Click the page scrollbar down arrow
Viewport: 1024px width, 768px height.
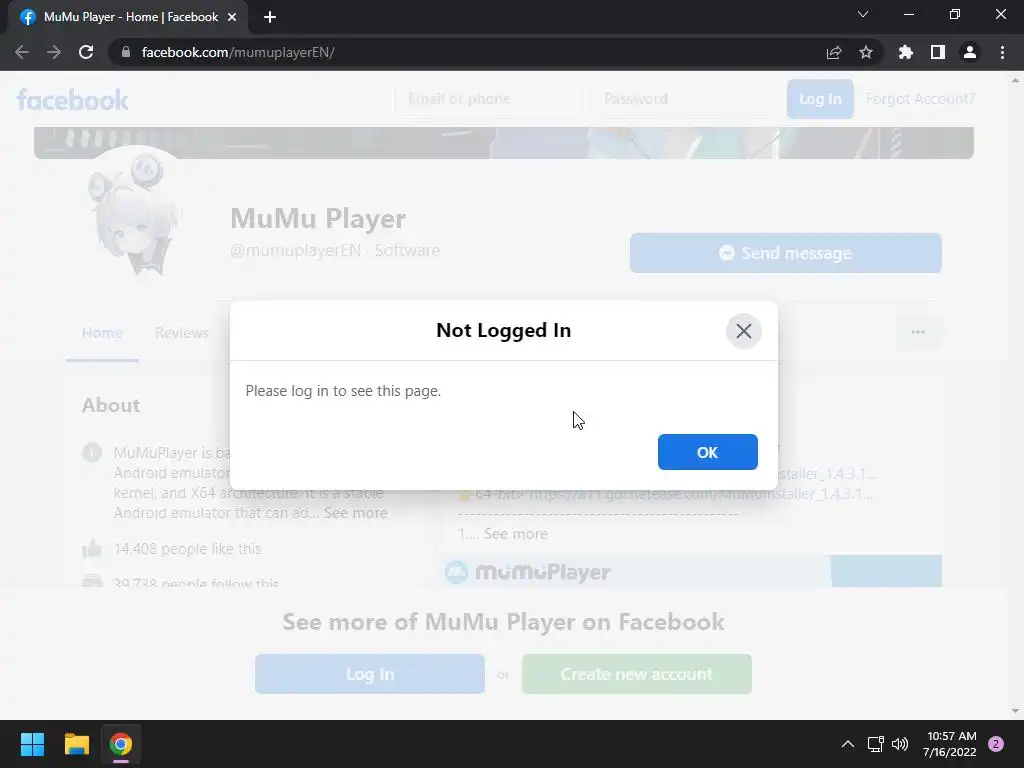[x=1015, y=711]
